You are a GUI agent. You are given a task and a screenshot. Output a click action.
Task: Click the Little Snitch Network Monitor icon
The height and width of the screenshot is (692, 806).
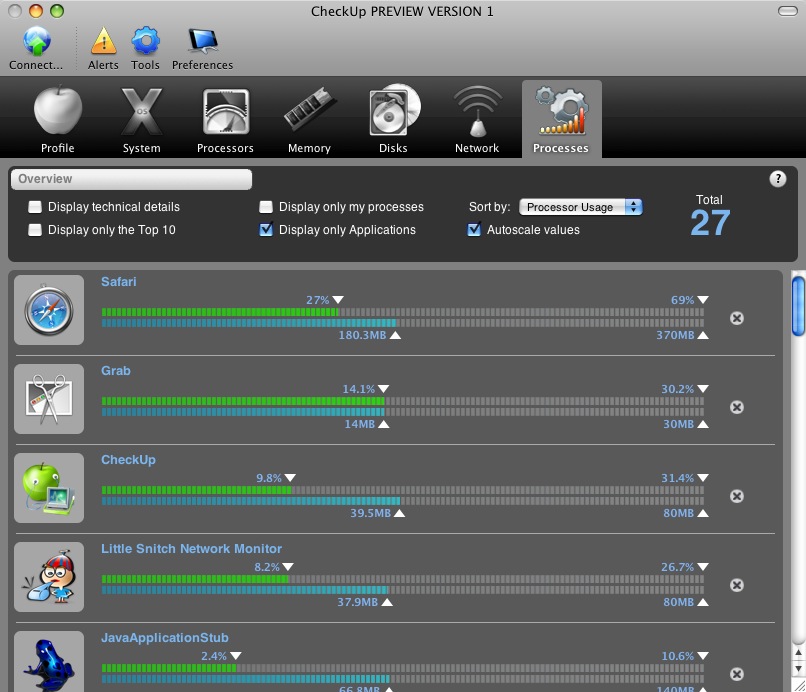49,577
